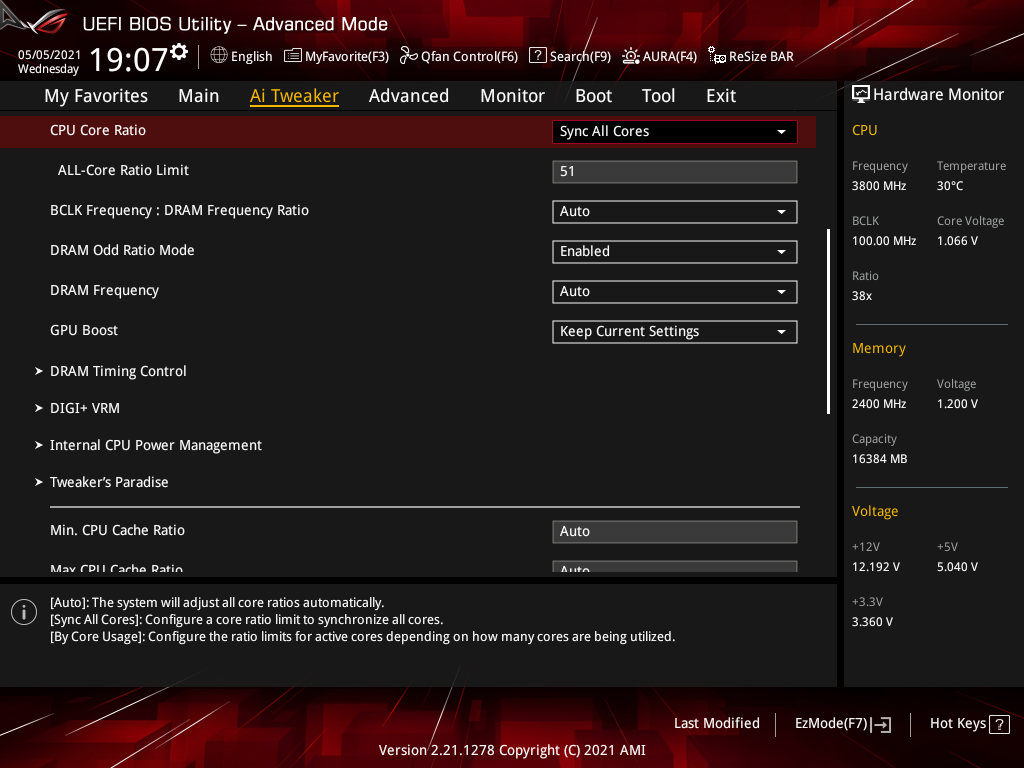Viewport: 1024px width, 768px height.
Task: Click the 5.040 V reading
Action: pos(957,567)
